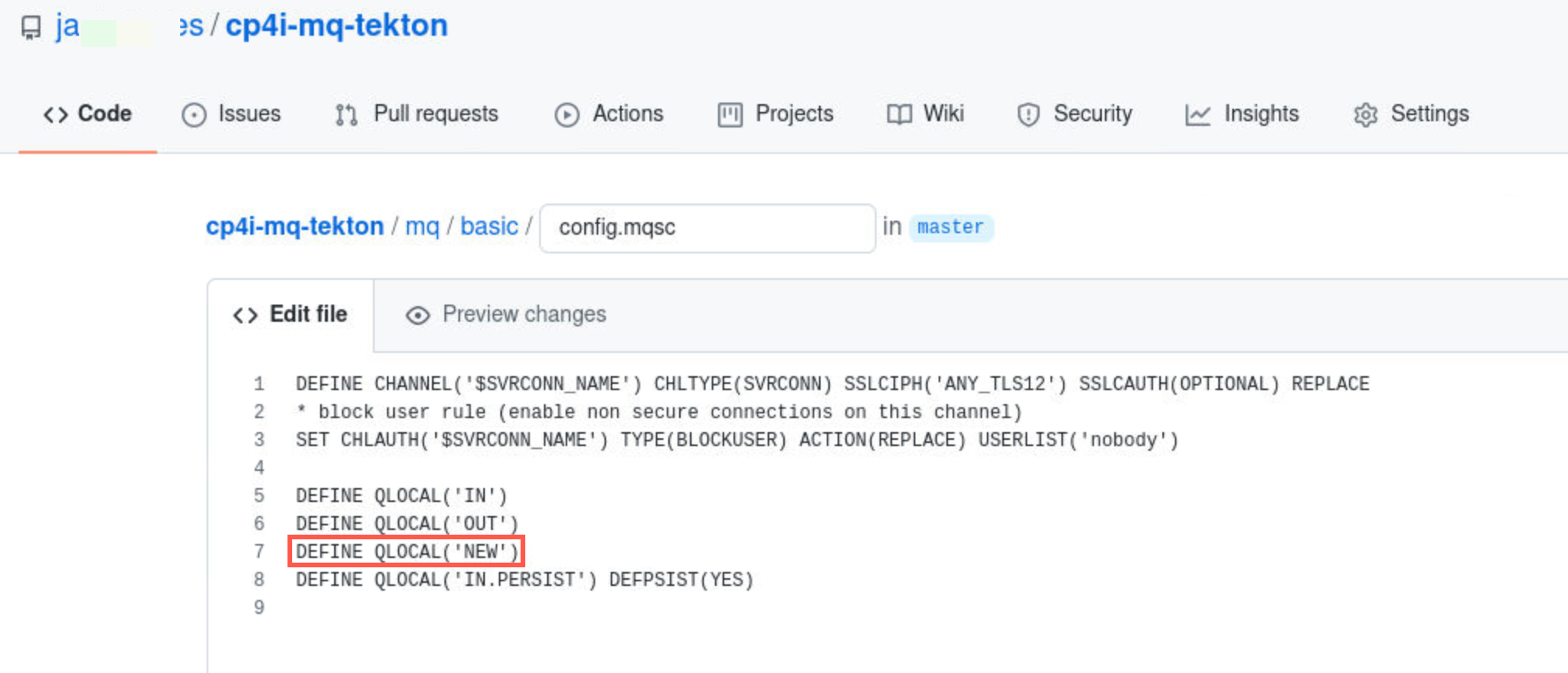The height and width of the screenshot is (673, 1568).
Task: Go to the mq folder breadcrumb
Action: (422, 226)
